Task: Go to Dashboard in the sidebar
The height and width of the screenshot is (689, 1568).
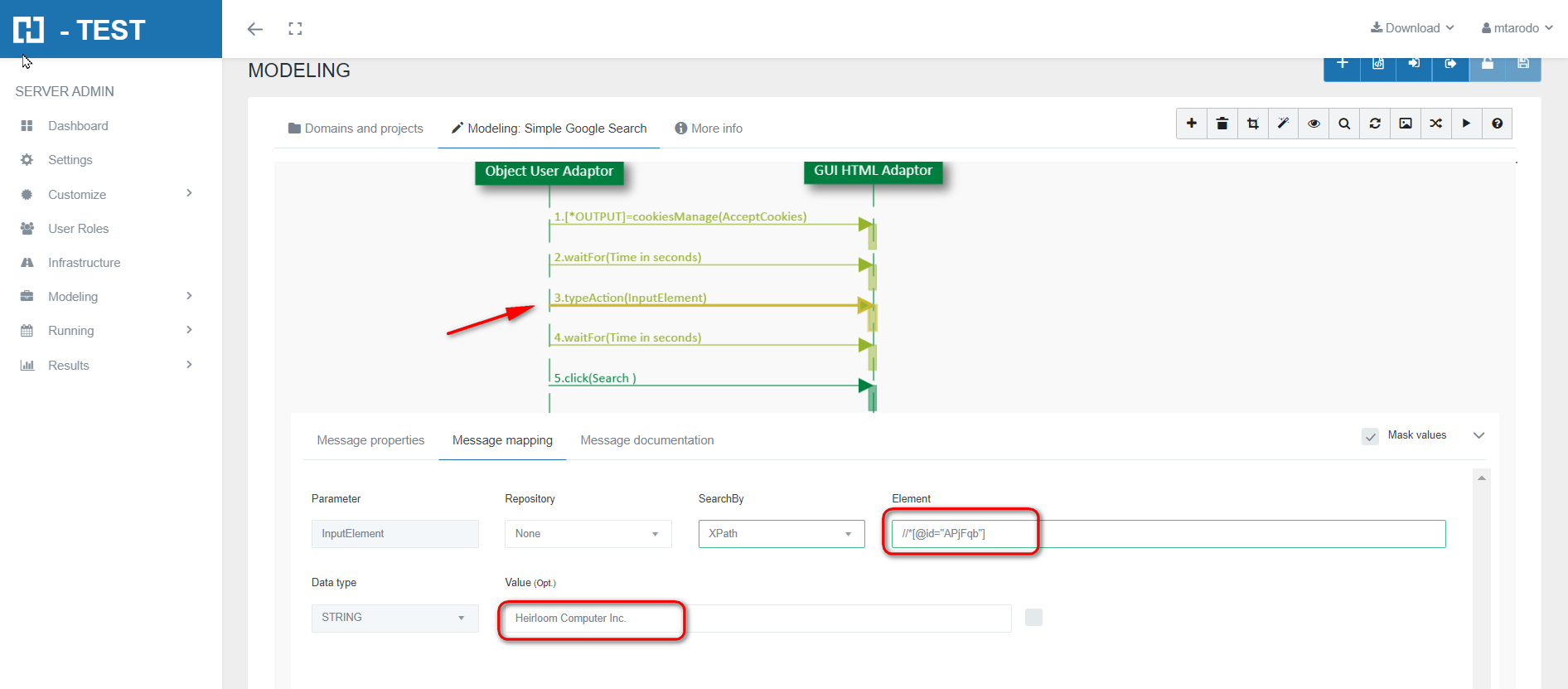Action: pyautogui.click(x=78, y=126)
